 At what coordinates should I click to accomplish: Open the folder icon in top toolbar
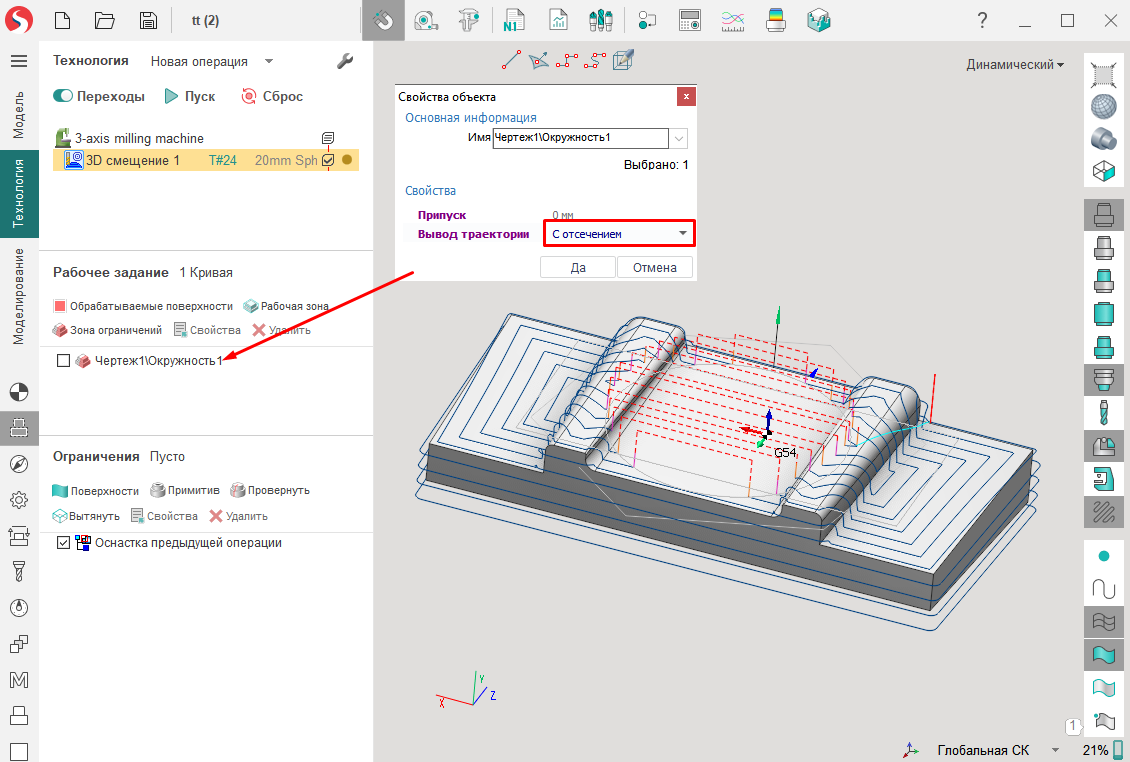(x=105, y=20)
